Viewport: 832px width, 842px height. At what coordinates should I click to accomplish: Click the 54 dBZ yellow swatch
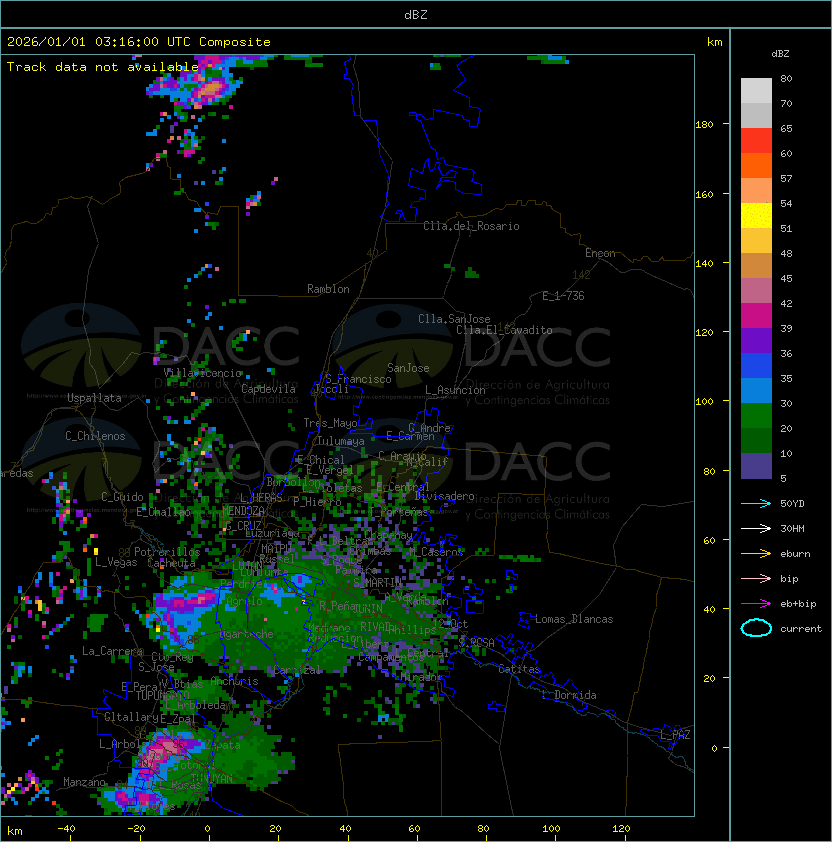[x=756, y=216]
